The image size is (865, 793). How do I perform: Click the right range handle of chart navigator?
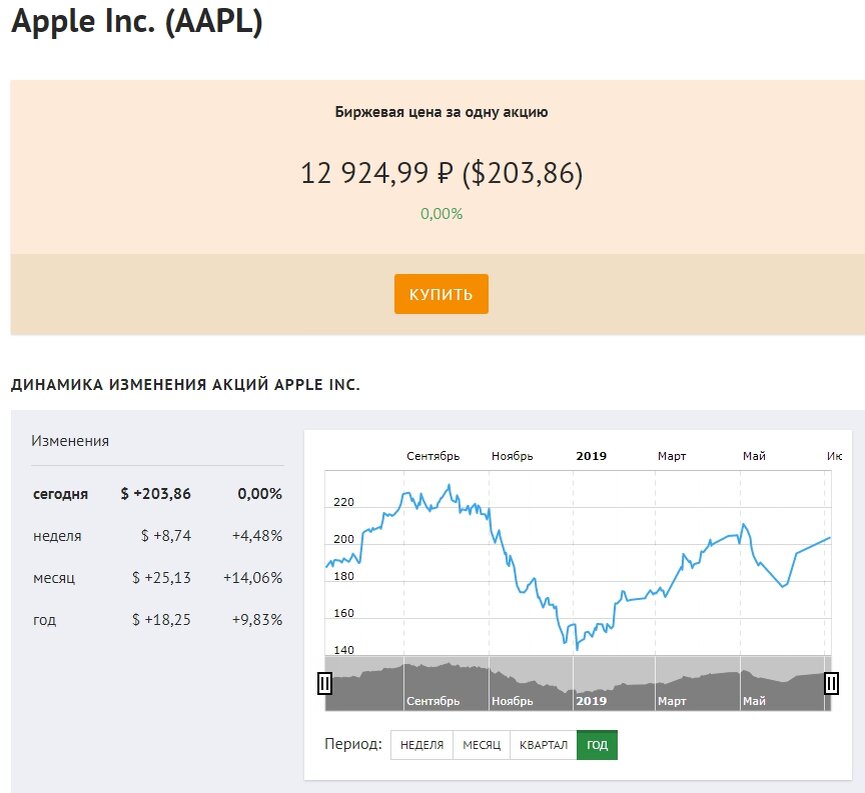pos(831,683)
